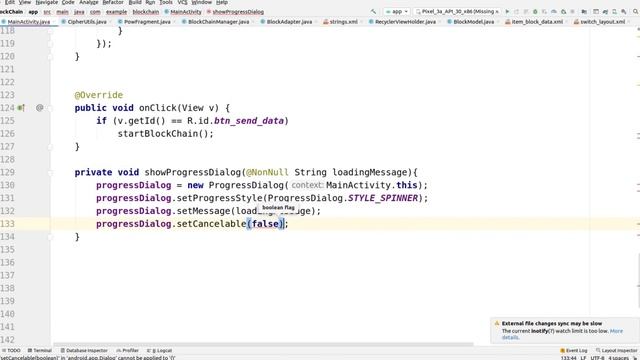Open the Project Structure icon

584,12
